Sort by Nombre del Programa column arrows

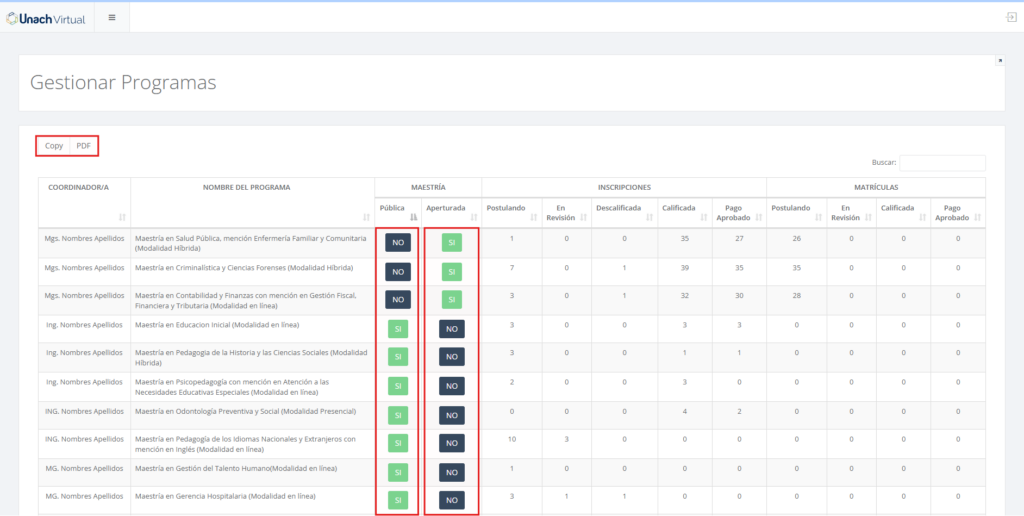366,216
